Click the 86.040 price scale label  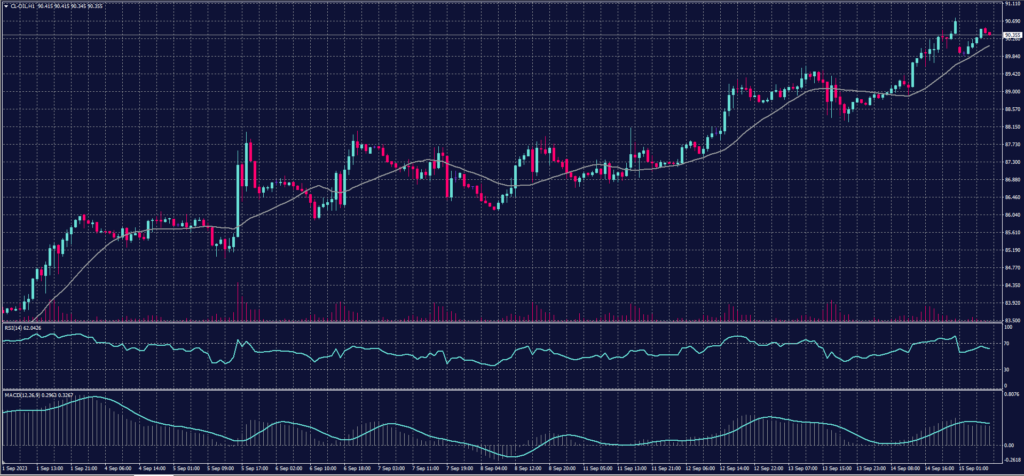pyautogui.click(x=1011, y=215)
